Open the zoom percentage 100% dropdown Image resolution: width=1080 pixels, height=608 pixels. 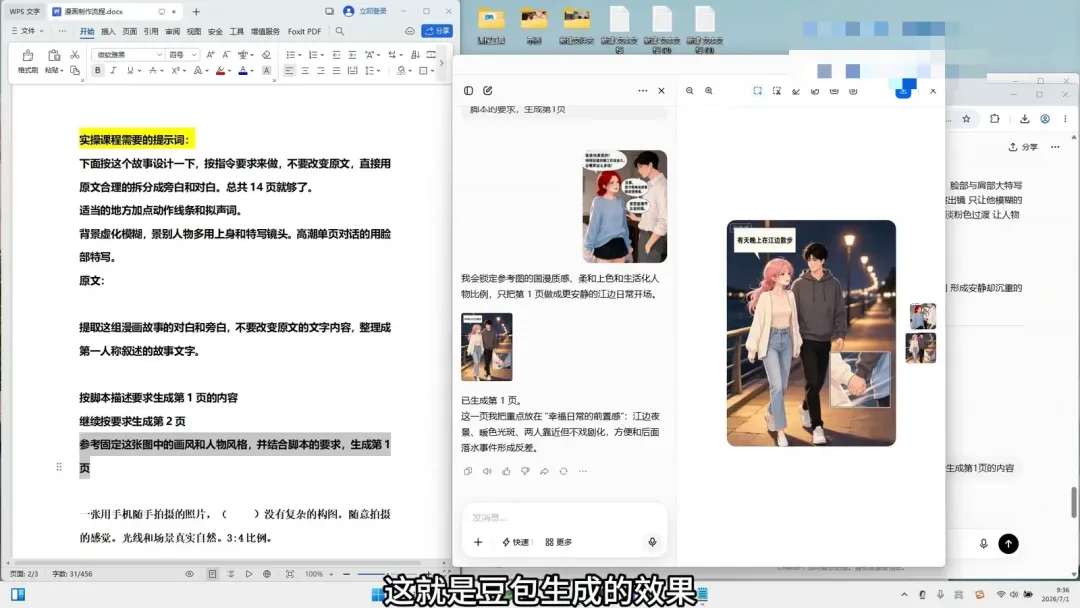tap(319, 574)
